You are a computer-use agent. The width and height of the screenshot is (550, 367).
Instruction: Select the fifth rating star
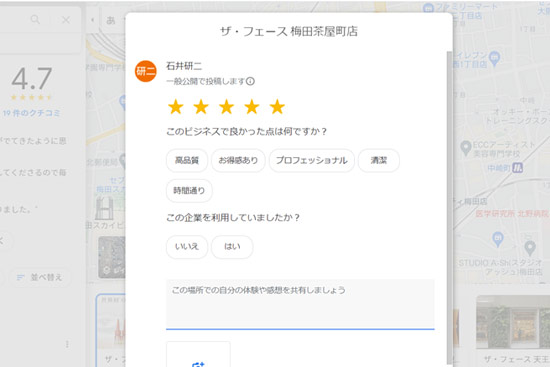(277, 107)
